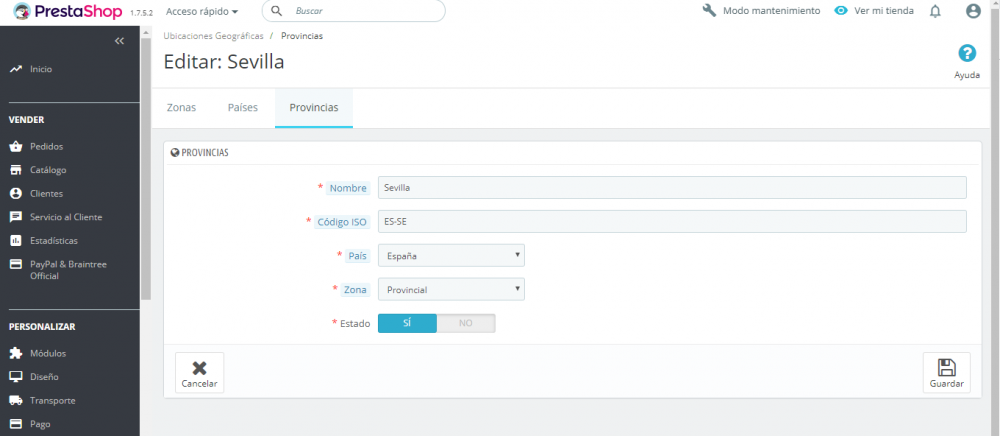The image size is (1000, 436).
Task: Click Ubicaciones Geográficas breadcrumb link
Action: tap(214, 36)
